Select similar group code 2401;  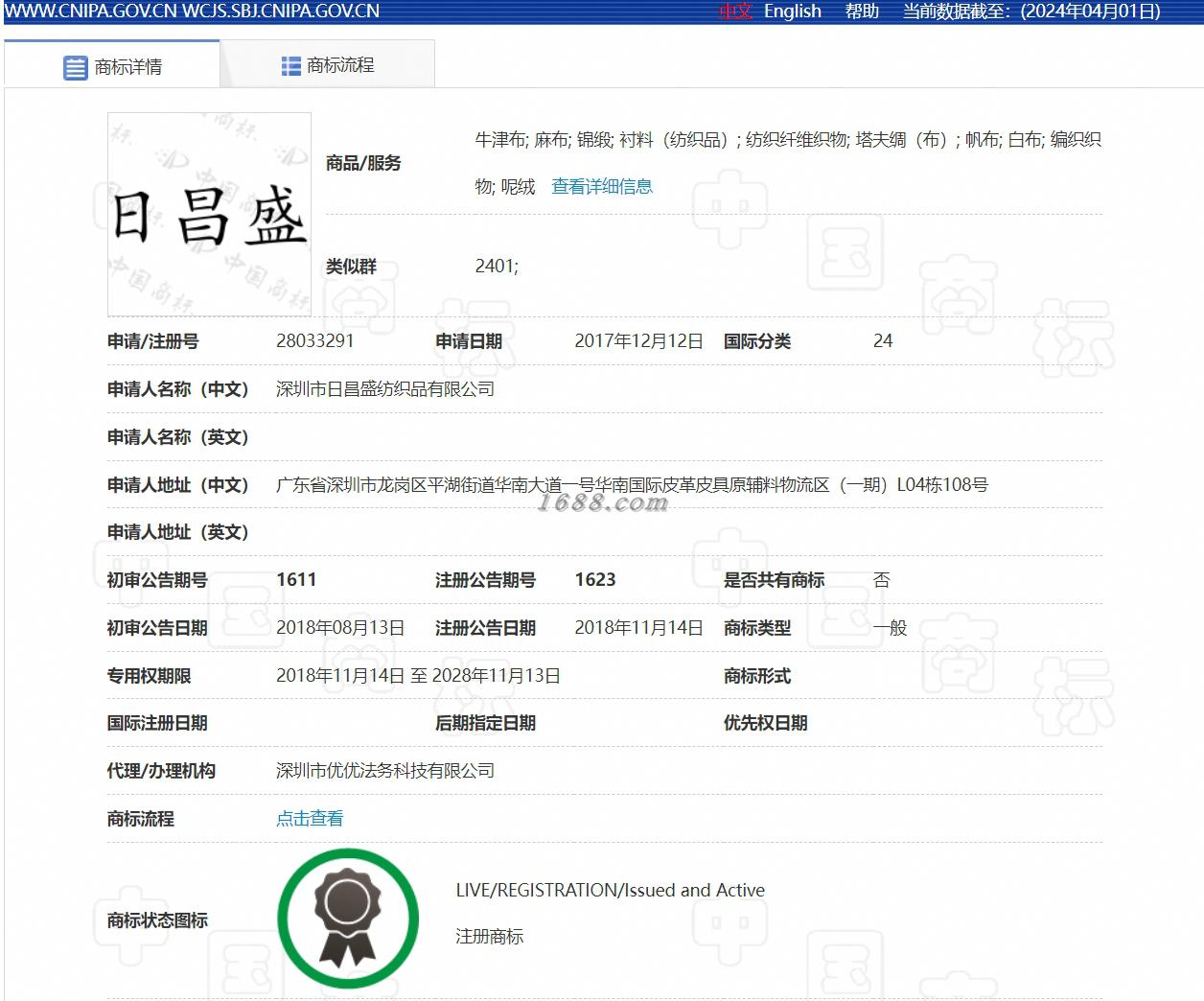[497, 266]
